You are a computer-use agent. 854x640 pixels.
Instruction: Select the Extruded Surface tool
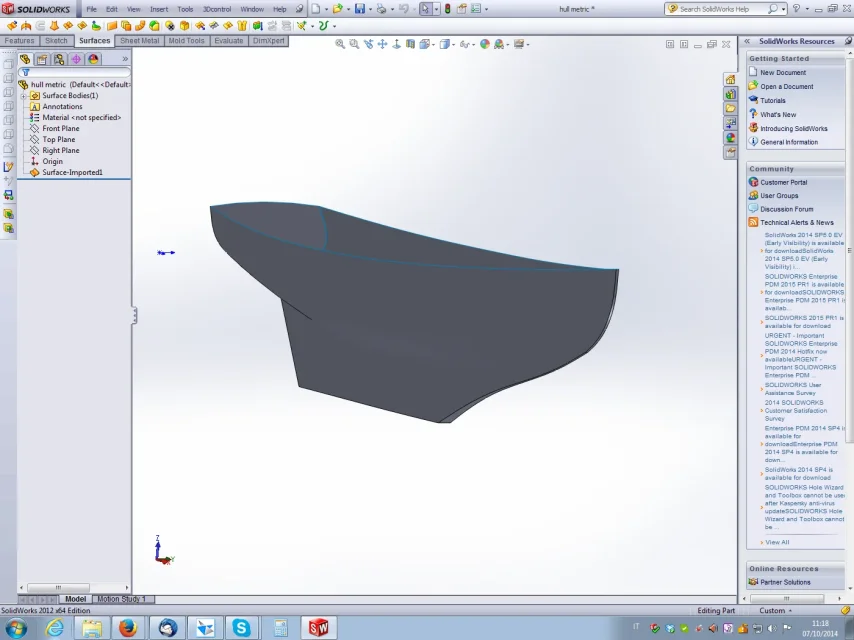tap(12, 26)
